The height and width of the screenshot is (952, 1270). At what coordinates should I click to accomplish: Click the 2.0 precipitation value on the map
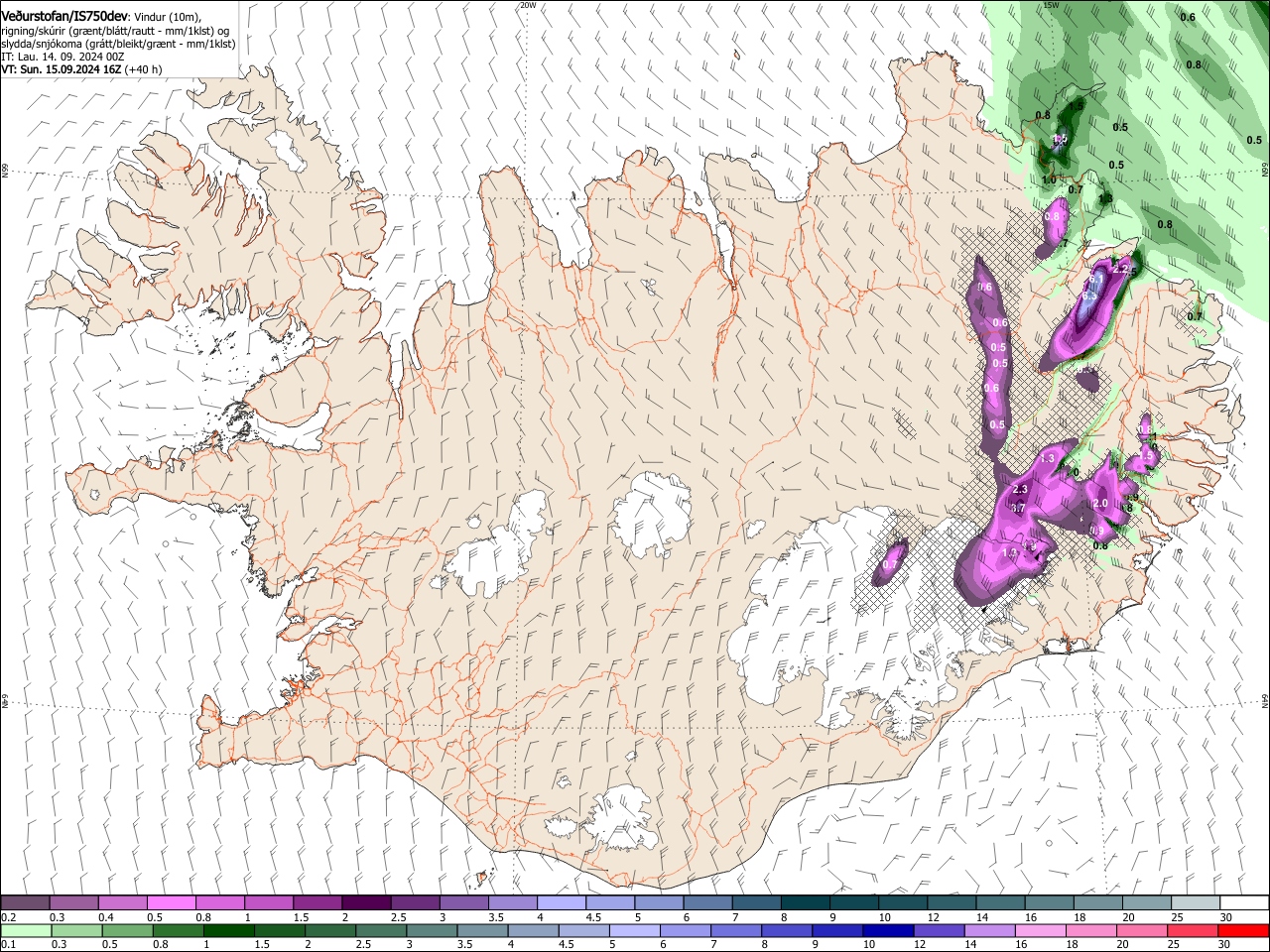[1099, 504]
